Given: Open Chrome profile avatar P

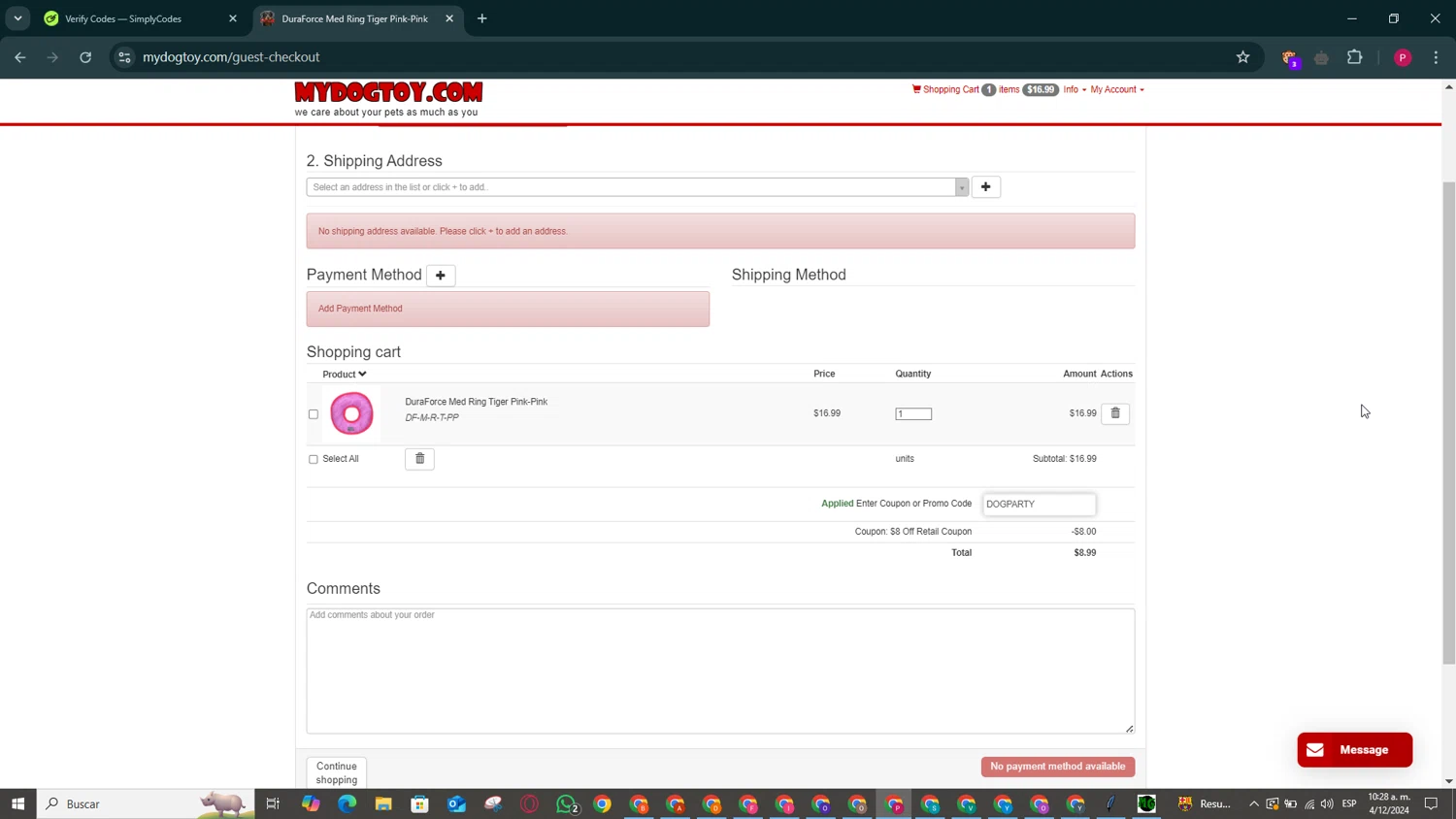Looking at the screenshot, I should [1402, 57].
